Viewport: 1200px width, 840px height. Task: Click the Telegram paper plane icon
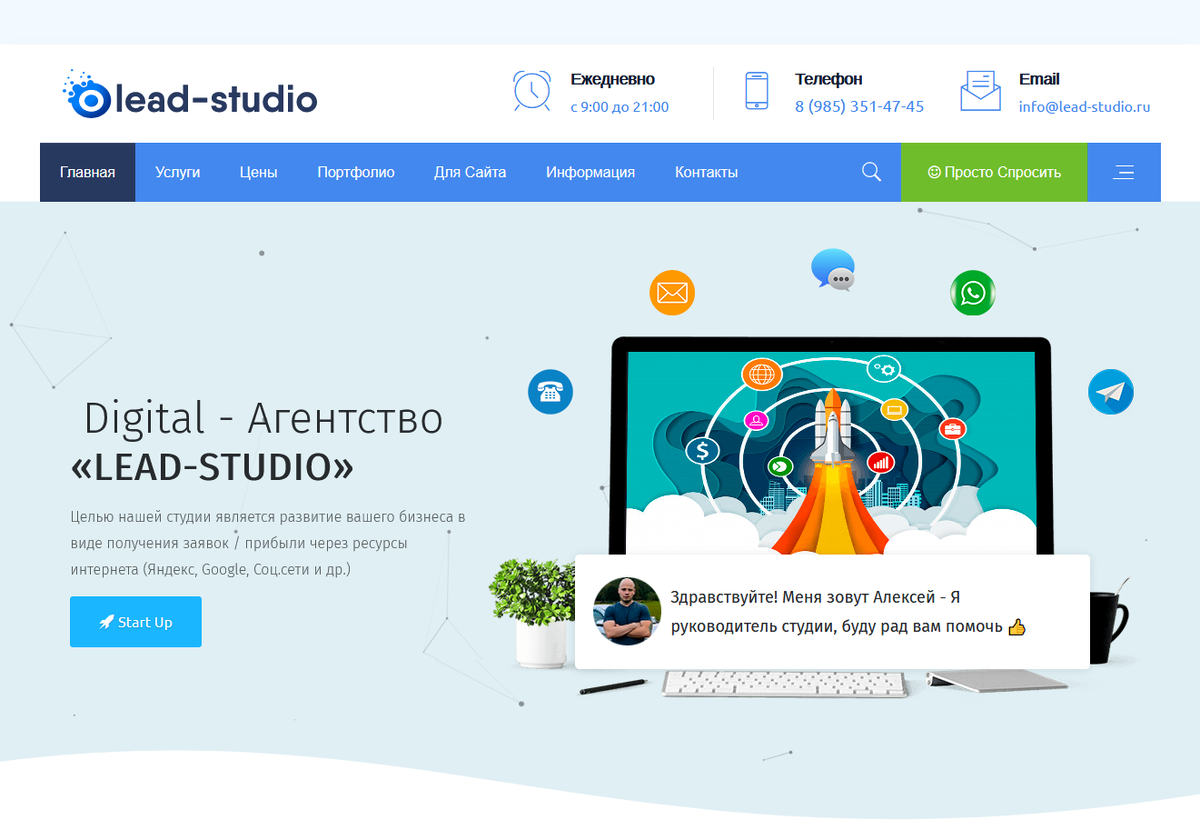pyautogui.click(x=1111, y=391)
